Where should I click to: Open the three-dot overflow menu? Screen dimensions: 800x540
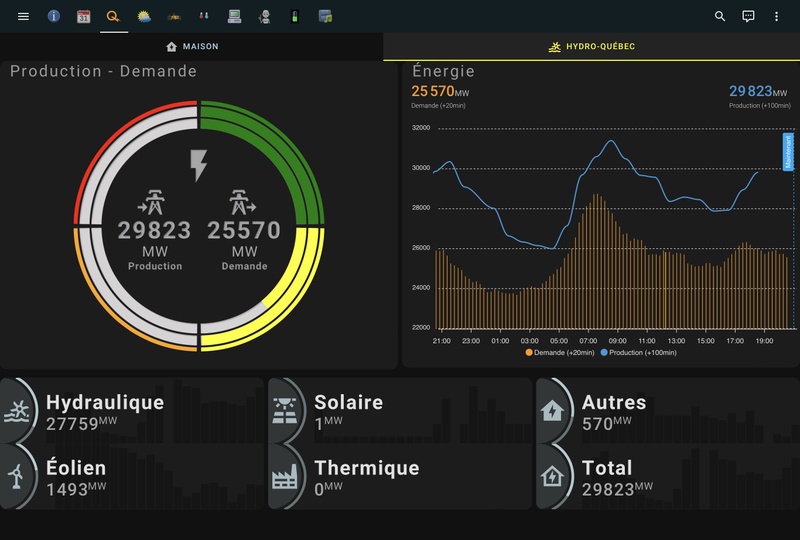pos(776,16)
